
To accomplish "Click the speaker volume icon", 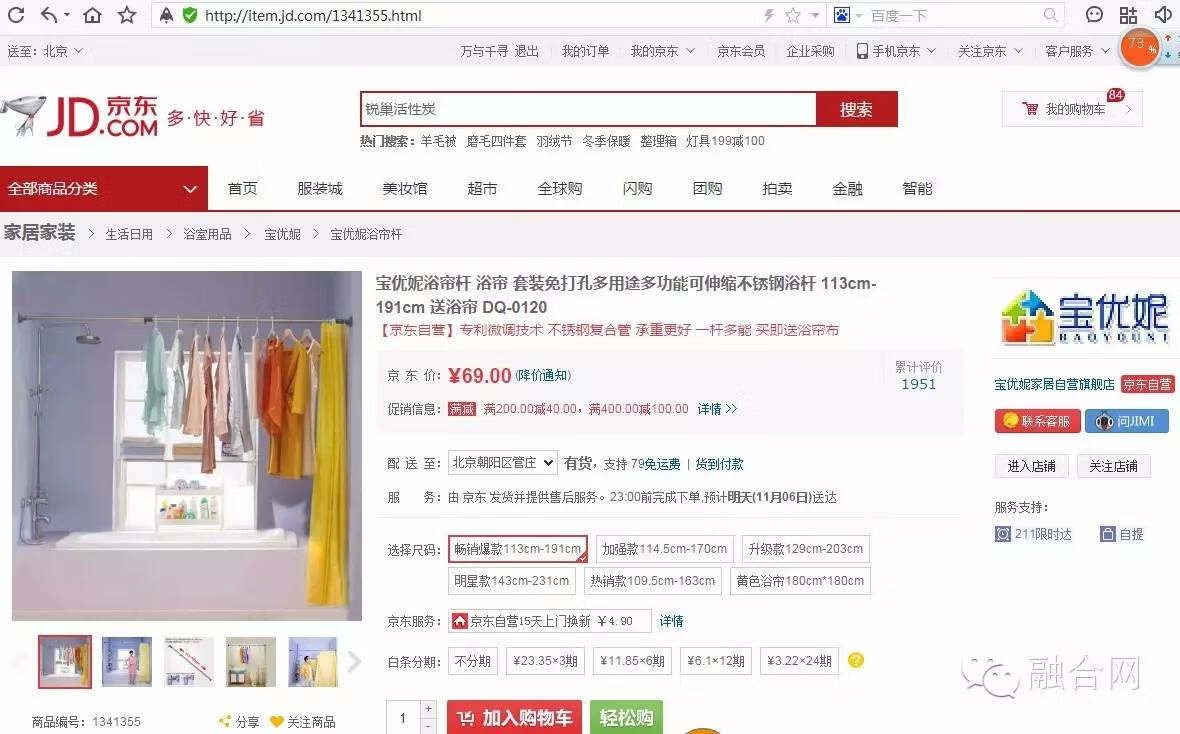I will point(1163,15).
